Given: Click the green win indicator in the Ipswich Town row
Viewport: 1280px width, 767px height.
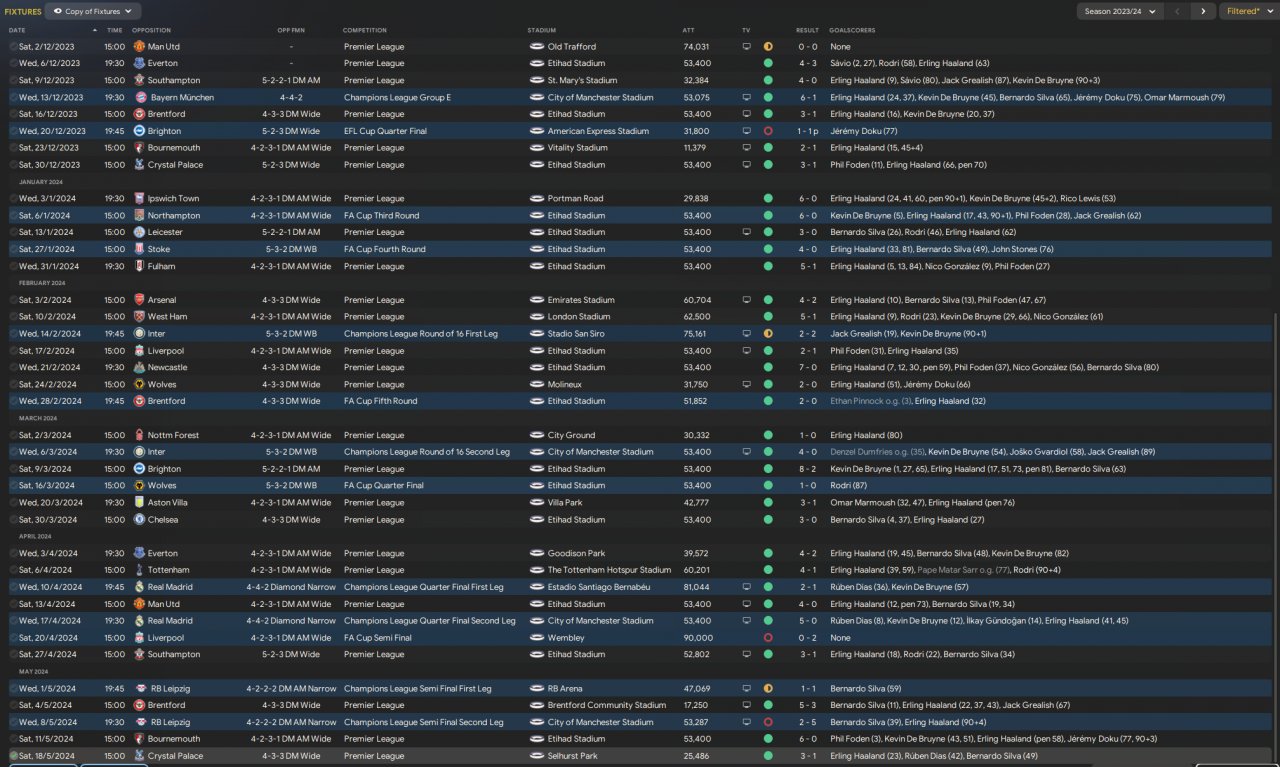Looking at the screenshot, I should click(x=768, y=199).
